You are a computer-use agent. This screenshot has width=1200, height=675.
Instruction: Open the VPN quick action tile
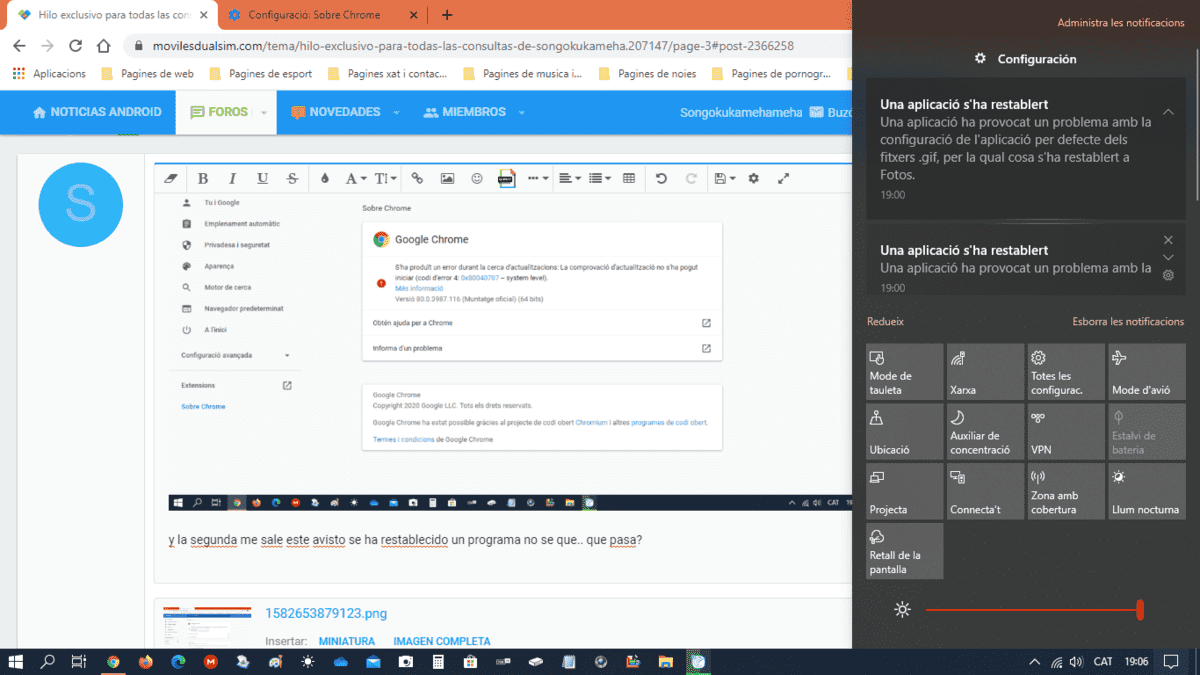click(1066, 432)
